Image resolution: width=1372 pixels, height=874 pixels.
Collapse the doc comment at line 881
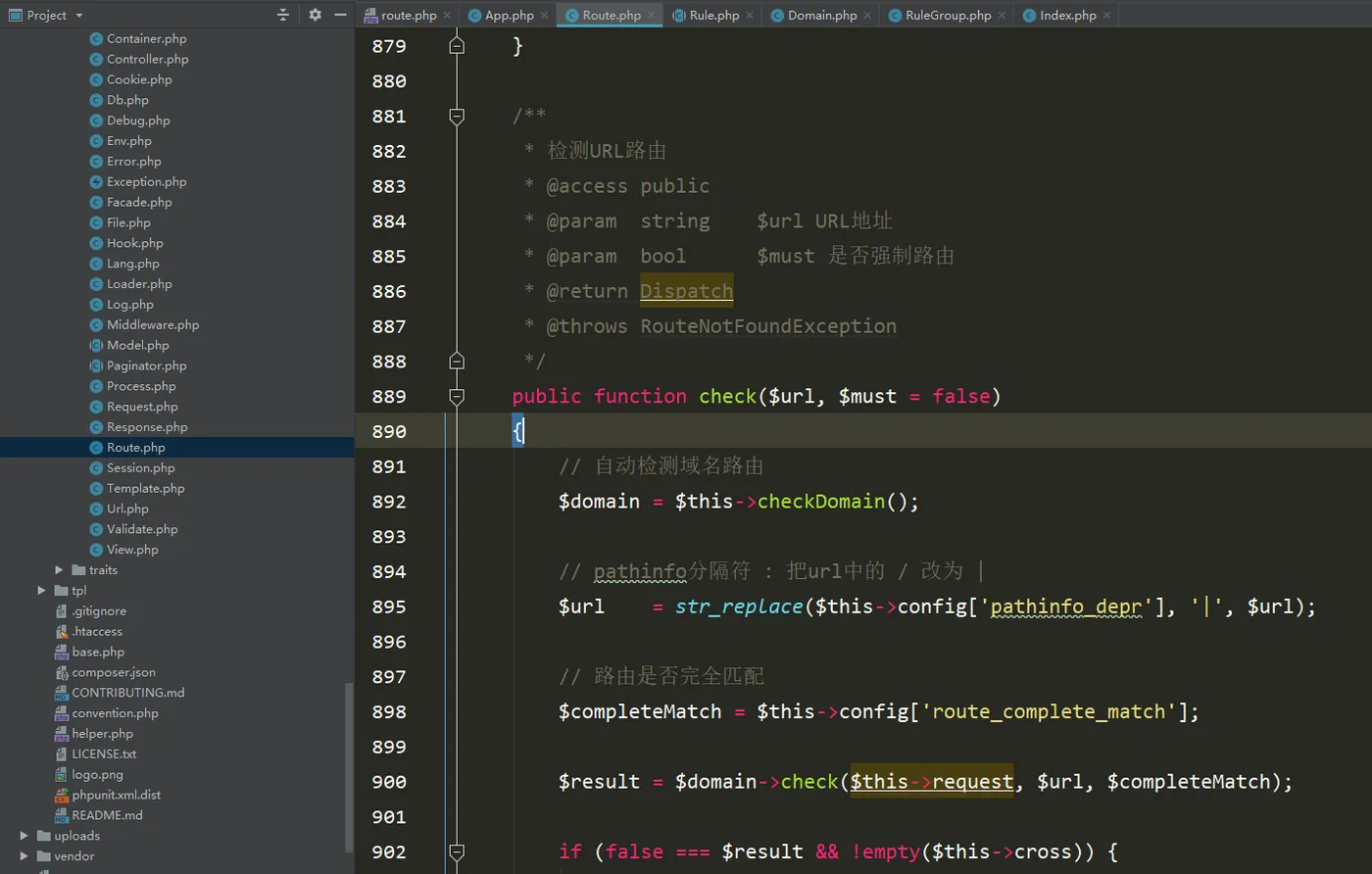(456, 116)
